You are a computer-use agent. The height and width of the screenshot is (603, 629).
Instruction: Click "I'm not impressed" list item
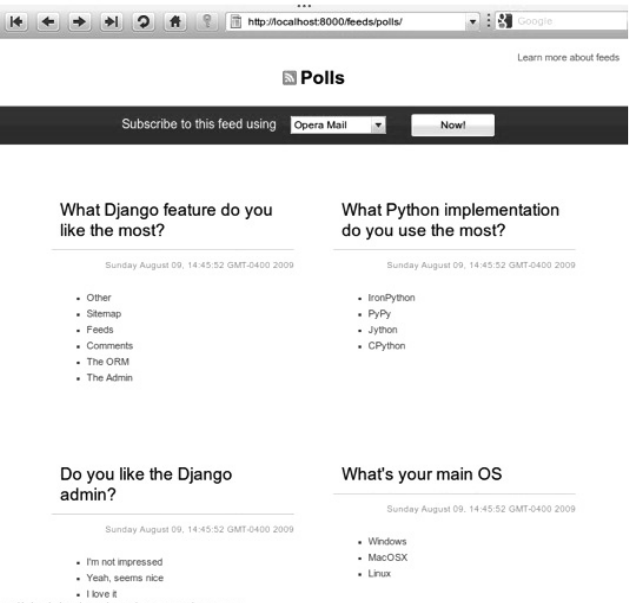coord(124,562)
